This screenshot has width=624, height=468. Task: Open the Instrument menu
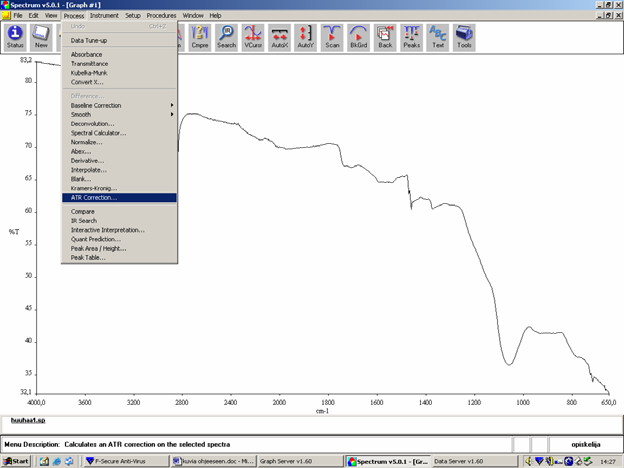coord(104,16)
